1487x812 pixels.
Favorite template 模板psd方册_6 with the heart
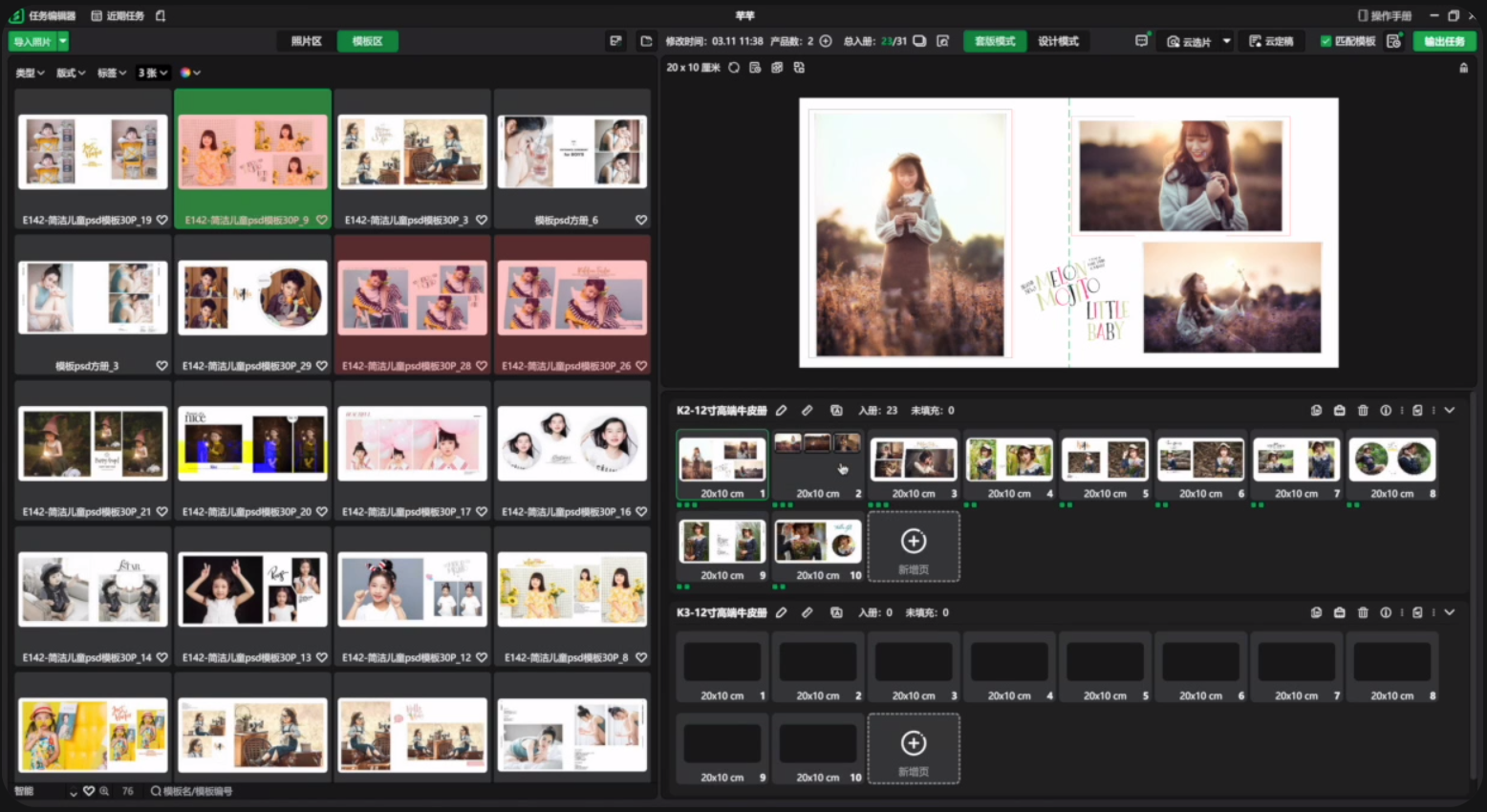pos(641,220)
